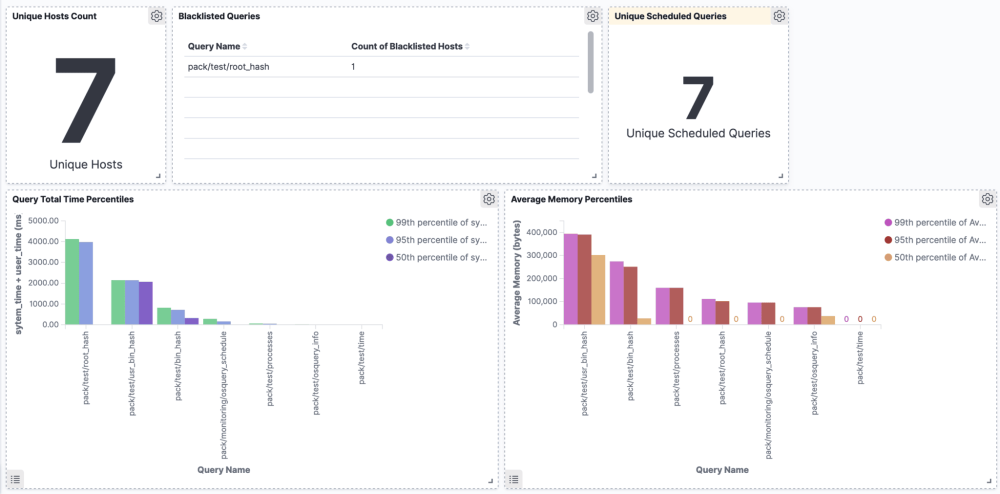
Task: Click the pink 99th percentile memory color dot
Action: [888, 223]
